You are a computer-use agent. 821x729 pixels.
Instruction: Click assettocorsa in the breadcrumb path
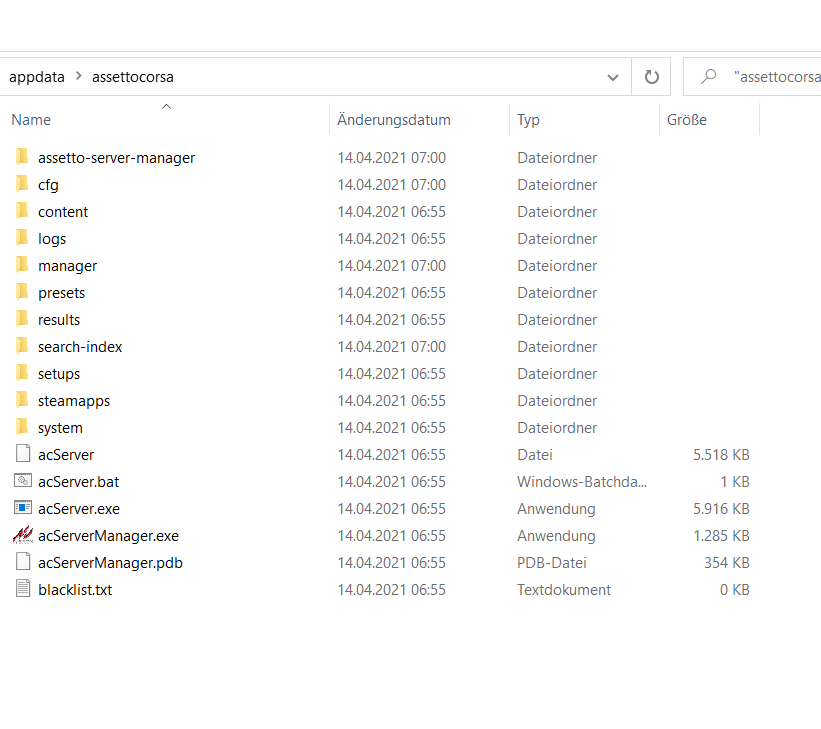click(132, 77)
